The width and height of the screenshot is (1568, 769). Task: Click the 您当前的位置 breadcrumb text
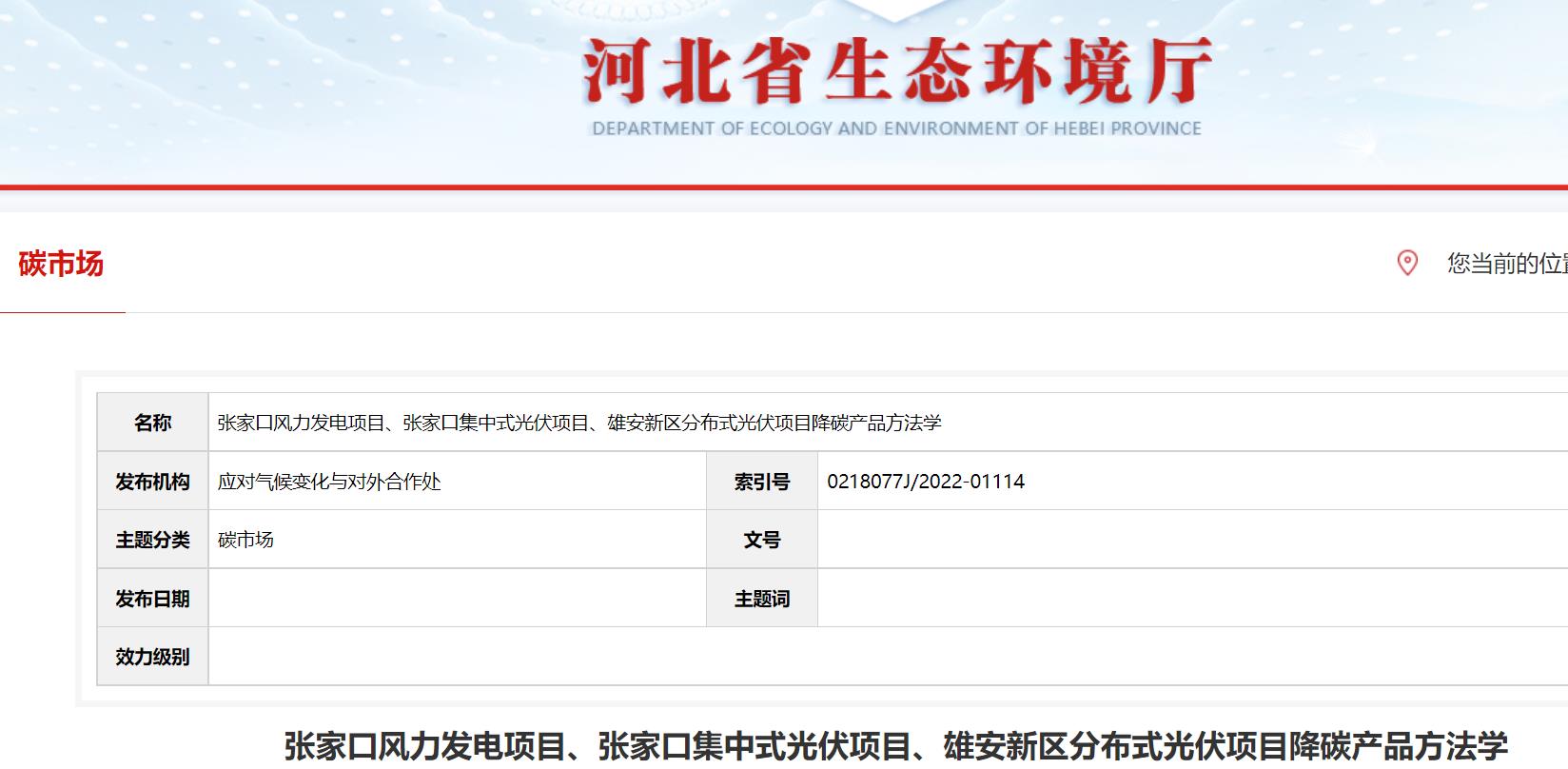pyautogui.click(x=1506, y=264)
